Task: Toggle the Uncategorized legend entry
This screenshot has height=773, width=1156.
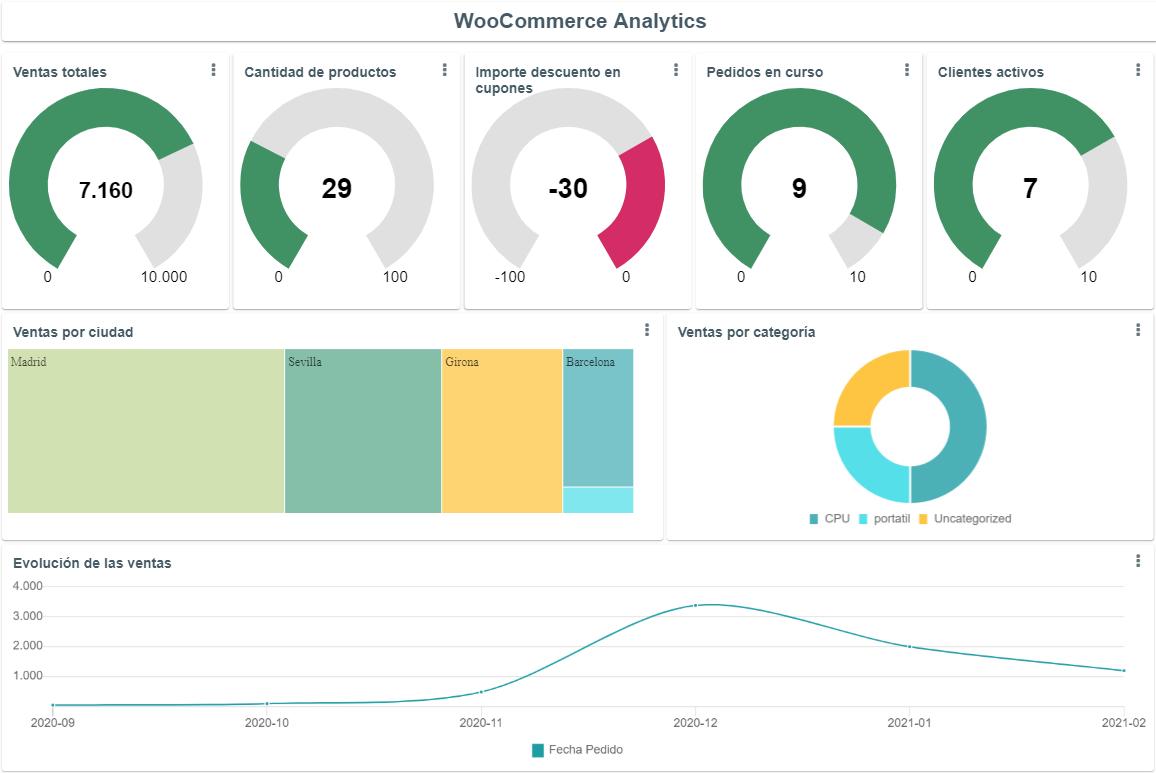Action: (x=965, y=519)
